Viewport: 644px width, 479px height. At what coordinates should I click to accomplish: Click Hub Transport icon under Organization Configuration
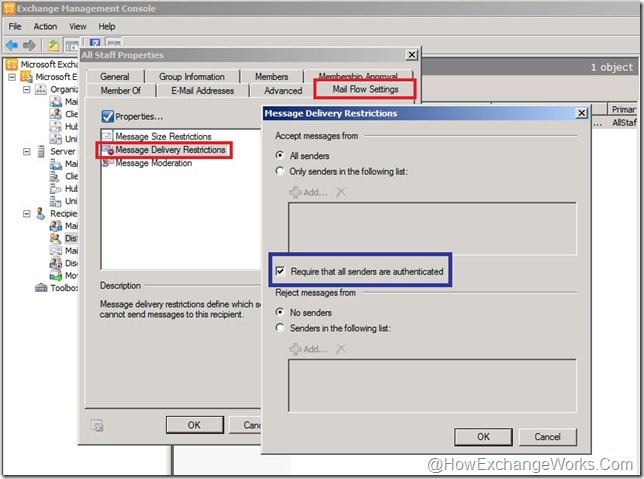point(55,126)
